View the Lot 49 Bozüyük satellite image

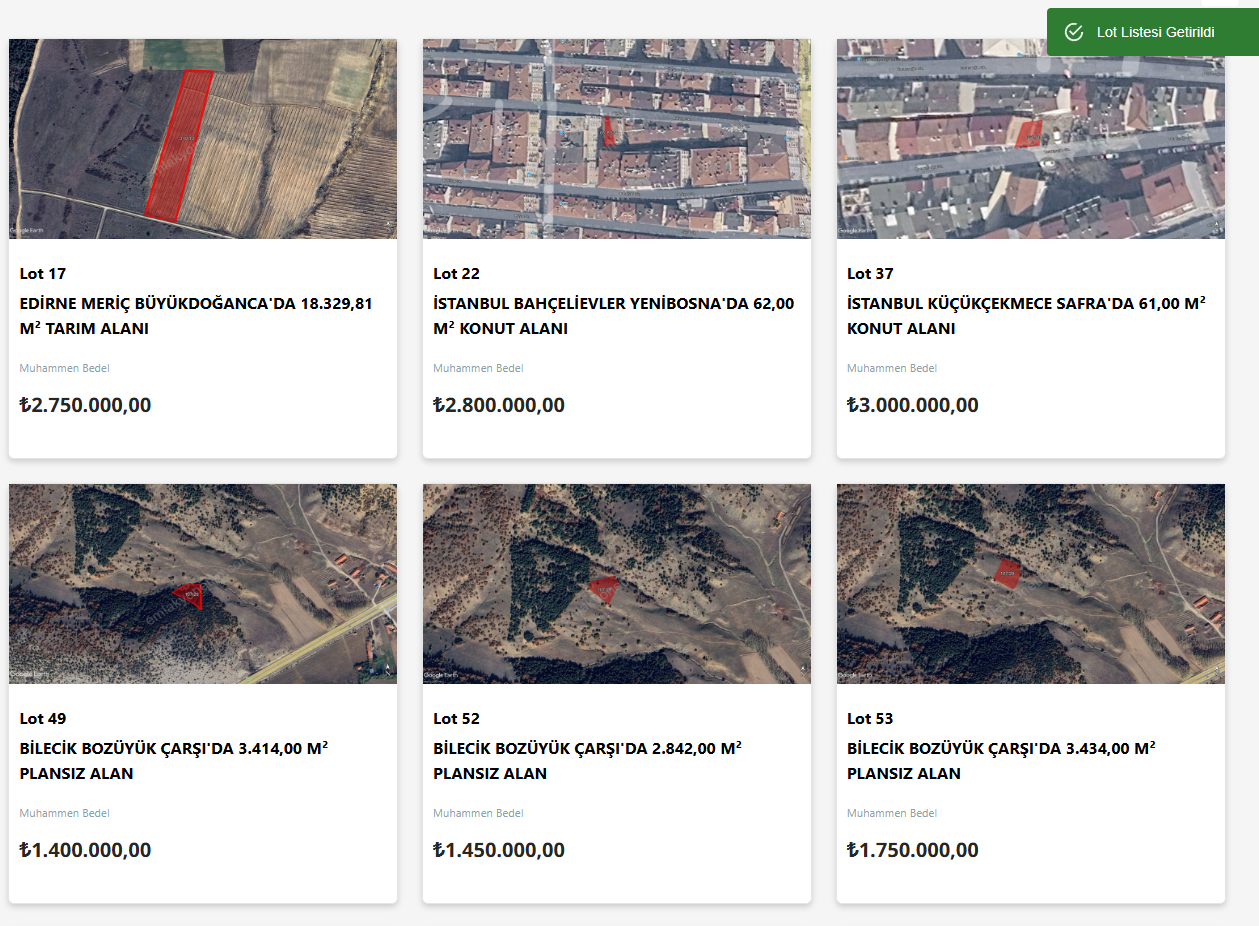pyautogui.click(x=203, y=583)
